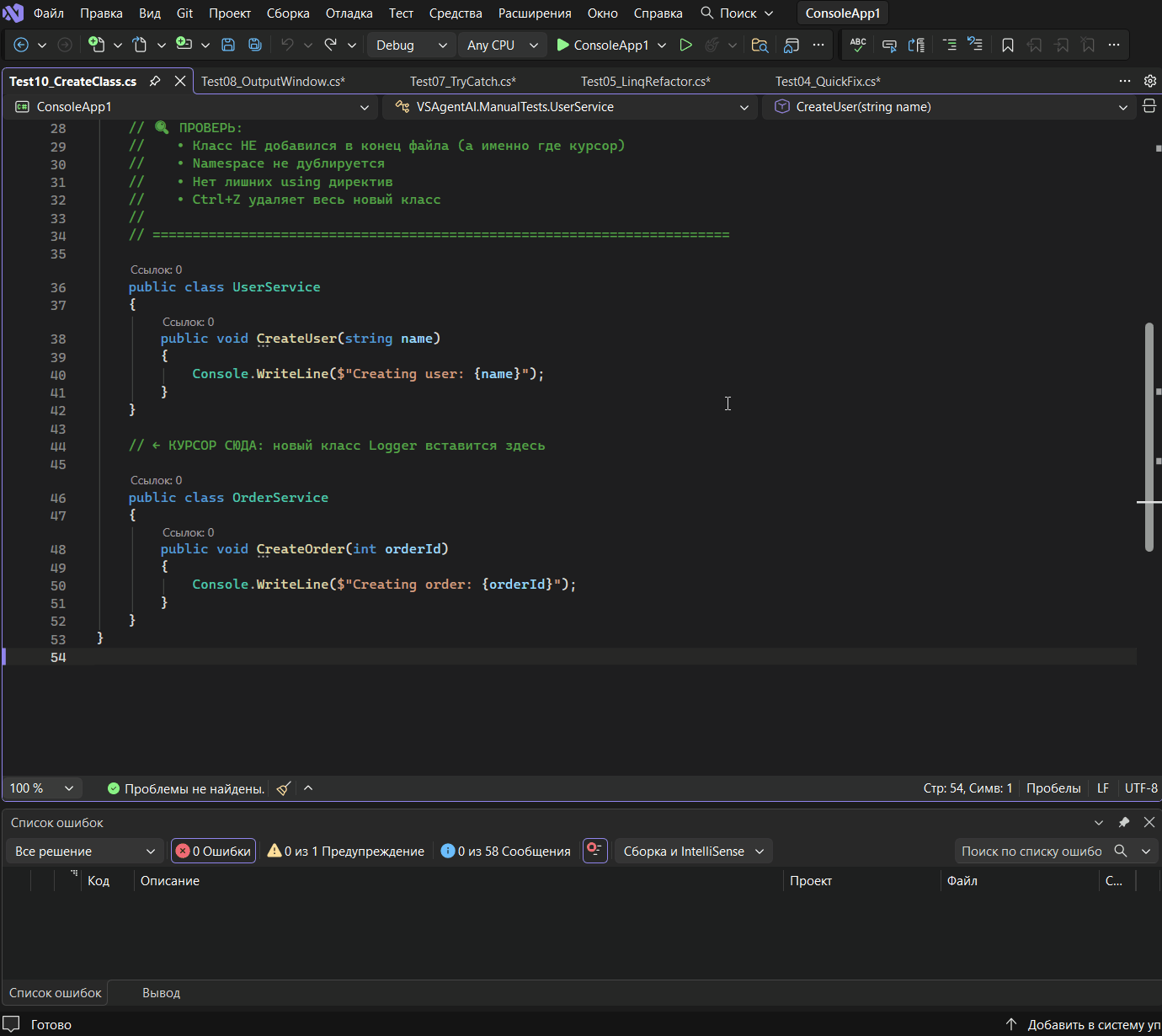This screenshot has width=1162, height=1036.
Task: Pin the Test10_CreateClass.cs tab
Action: coord(155,81)
